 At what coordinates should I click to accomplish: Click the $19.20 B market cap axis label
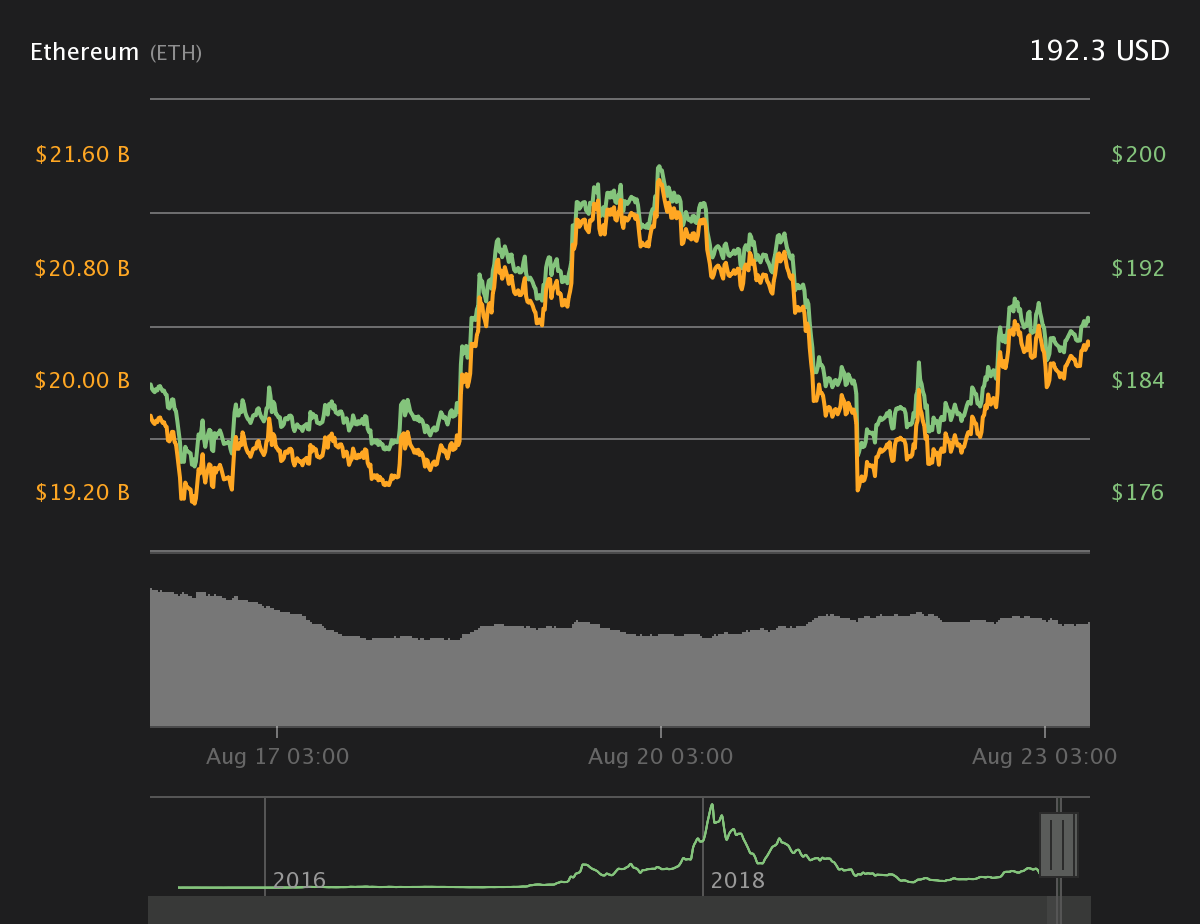[83, 492]
